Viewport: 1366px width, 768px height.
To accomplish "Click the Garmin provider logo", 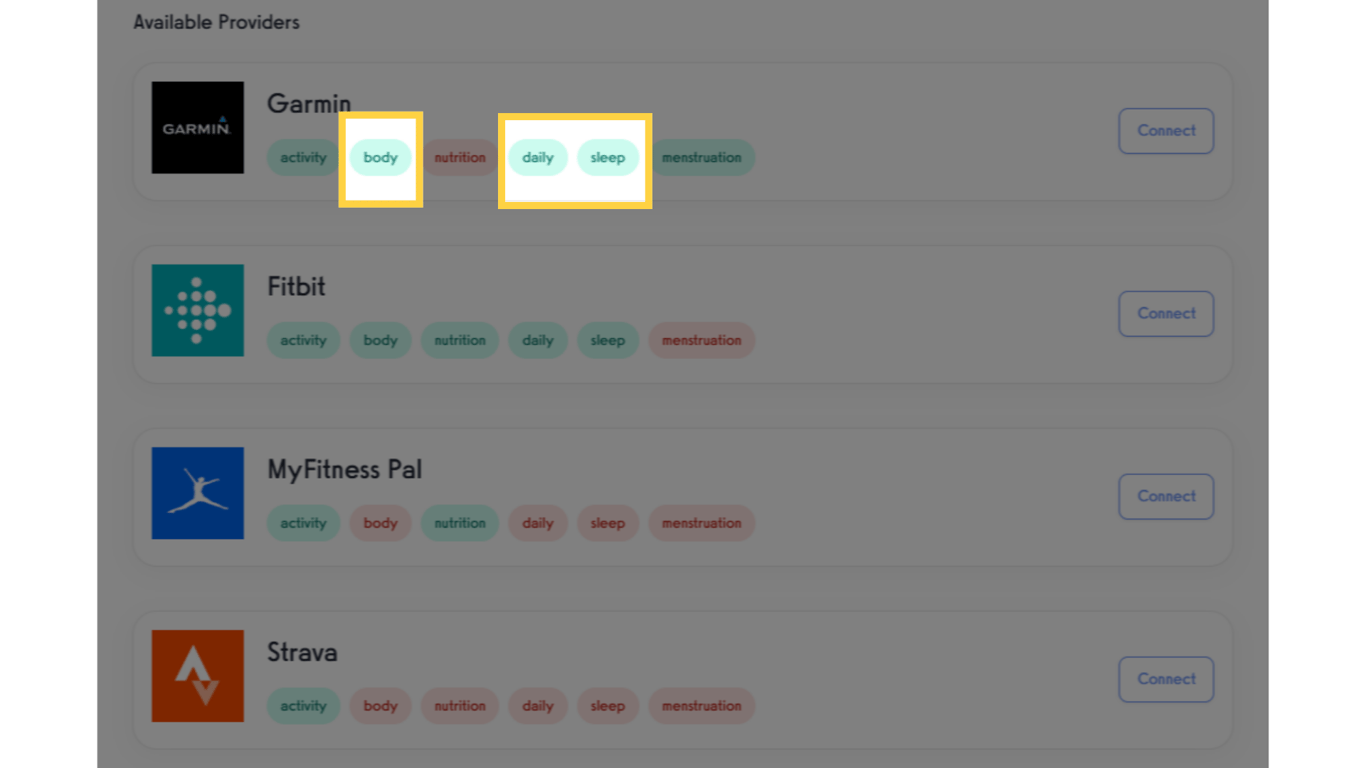I will click(197, 127).
